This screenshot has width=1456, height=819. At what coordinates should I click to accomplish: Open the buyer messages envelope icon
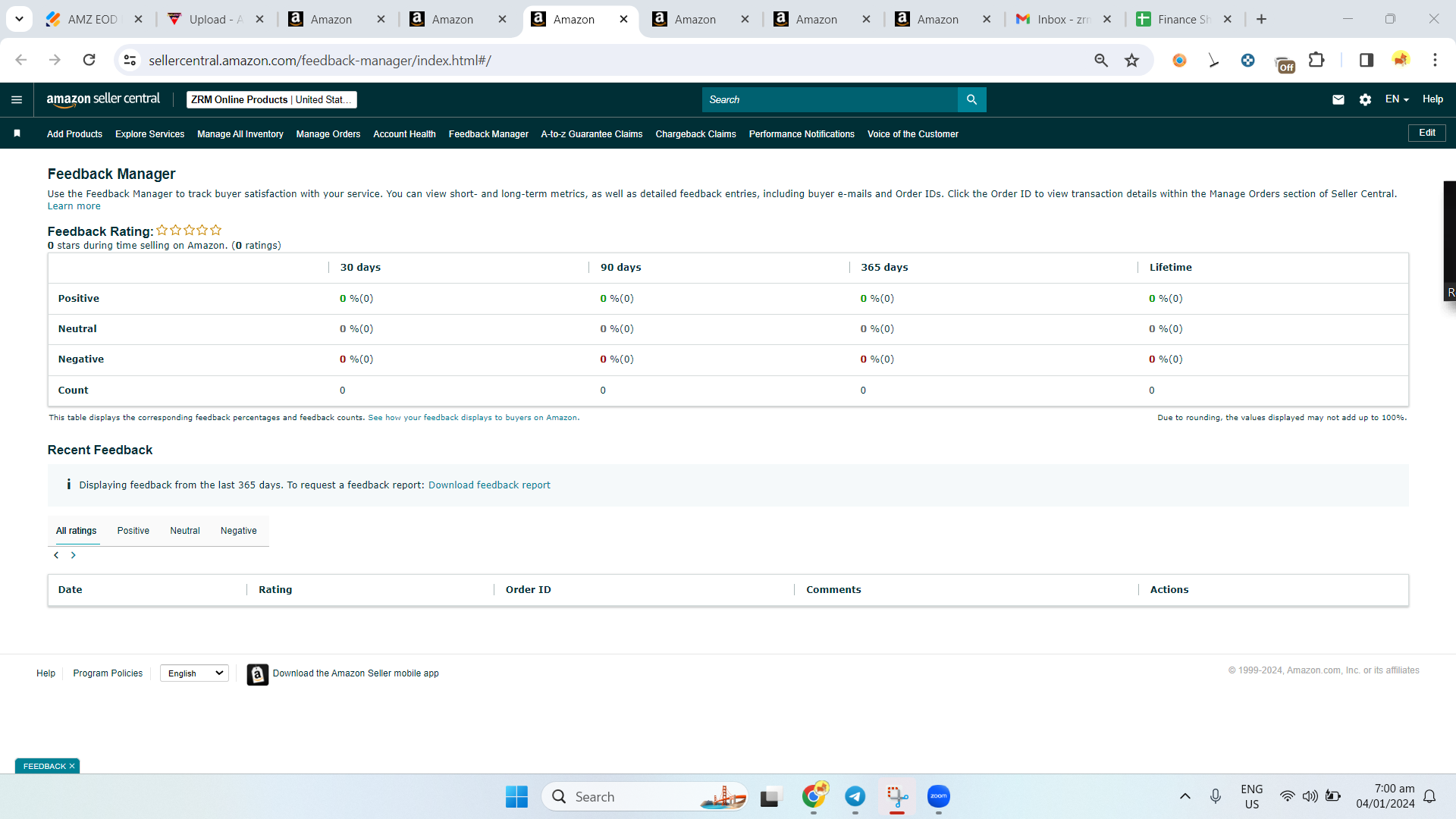click(x=1338, y=99)
